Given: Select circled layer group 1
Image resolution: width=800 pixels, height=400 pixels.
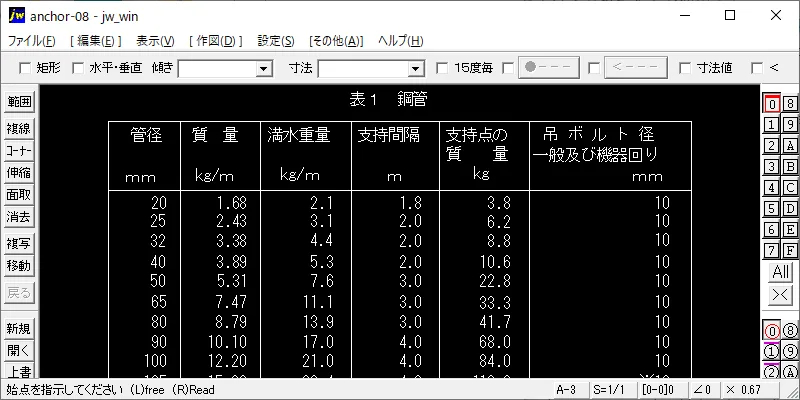Looking at the screenshot, I should (772, 352).
